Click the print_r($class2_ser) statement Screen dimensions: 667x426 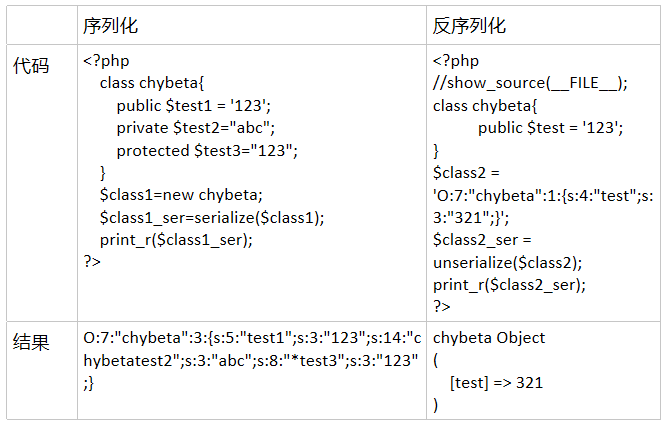(509, 283)
